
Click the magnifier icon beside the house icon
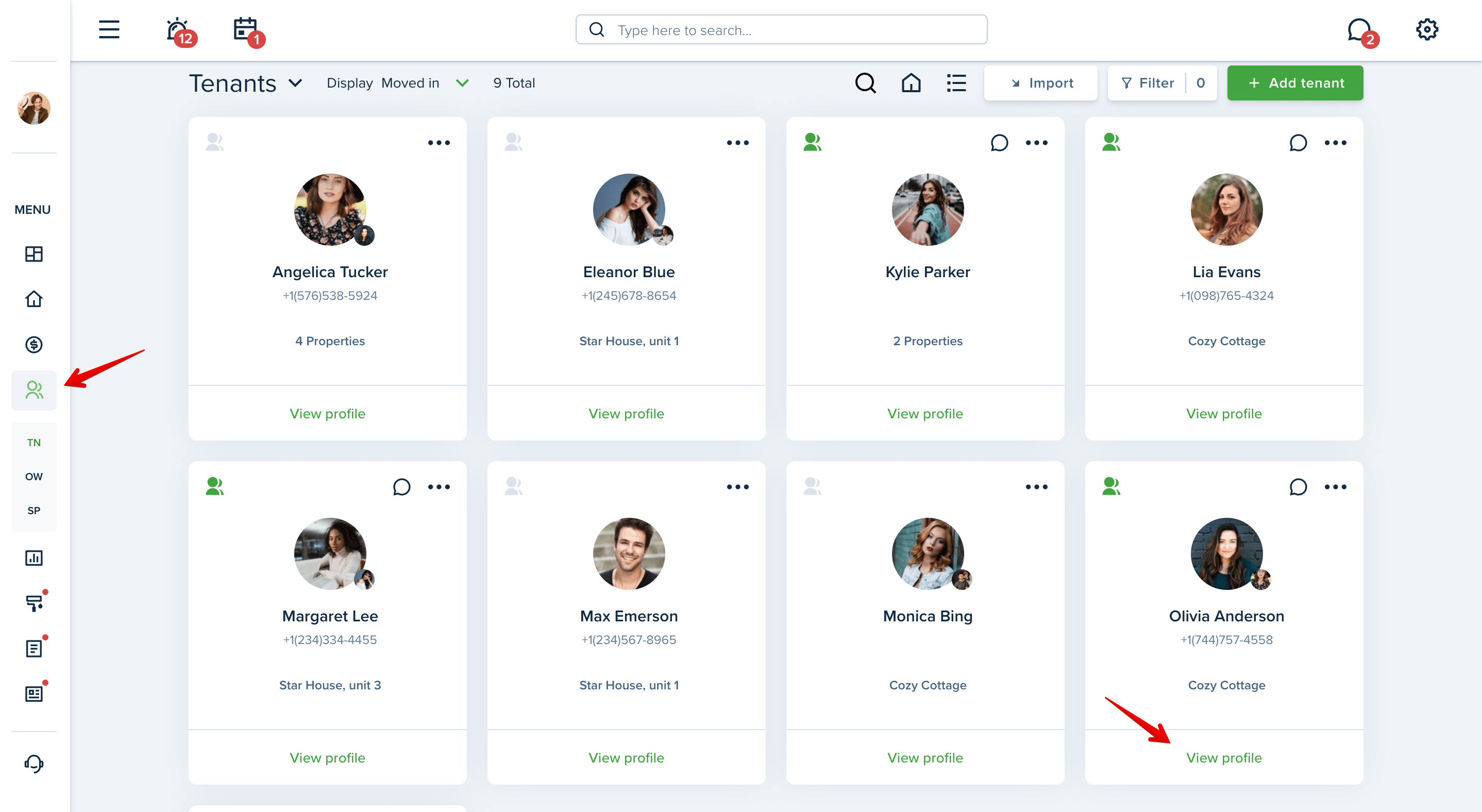point(865,83)
